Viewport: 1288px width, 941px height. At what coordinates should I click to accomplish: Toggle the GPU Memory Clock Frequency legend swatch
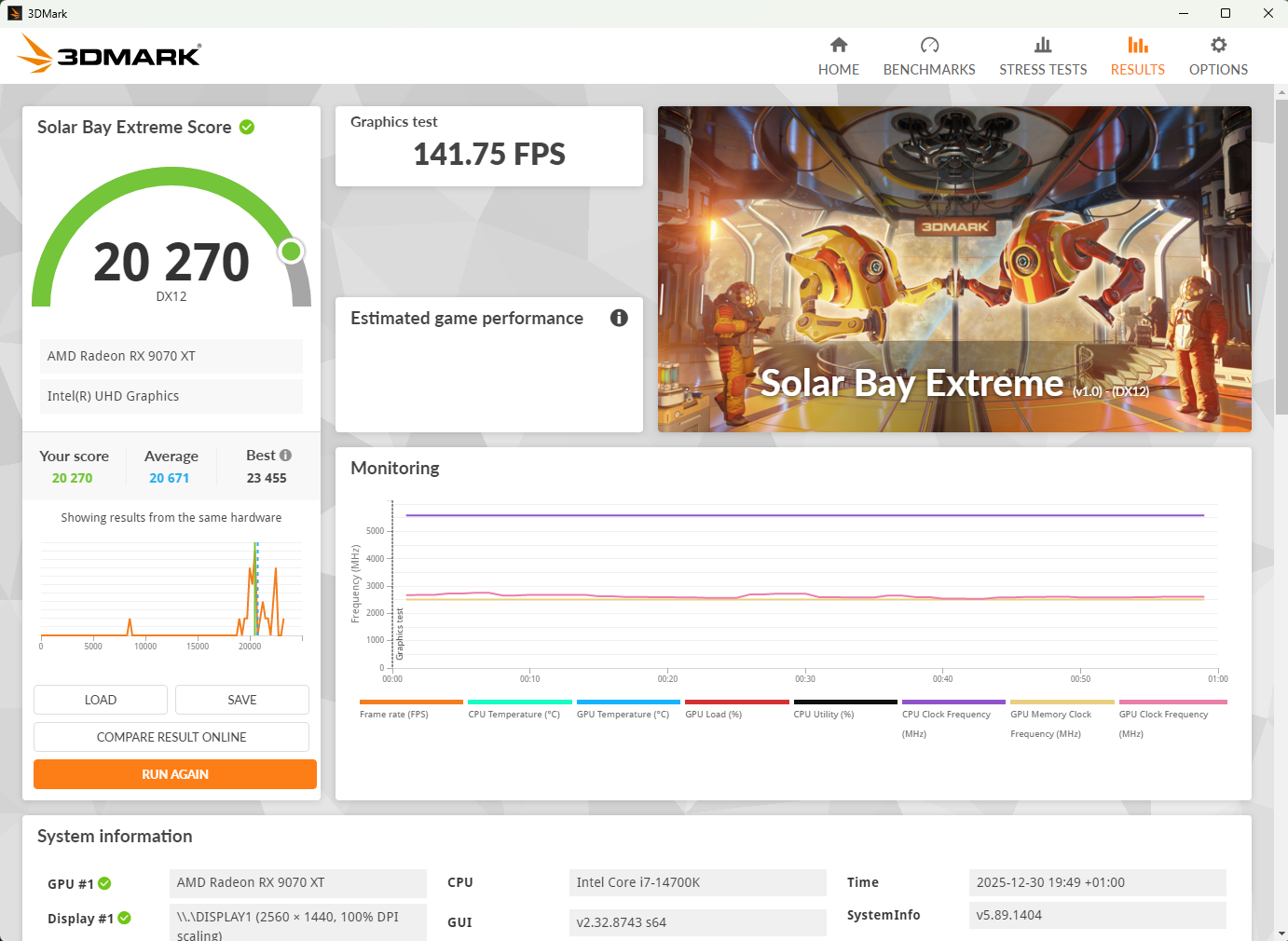point(1062,702)
